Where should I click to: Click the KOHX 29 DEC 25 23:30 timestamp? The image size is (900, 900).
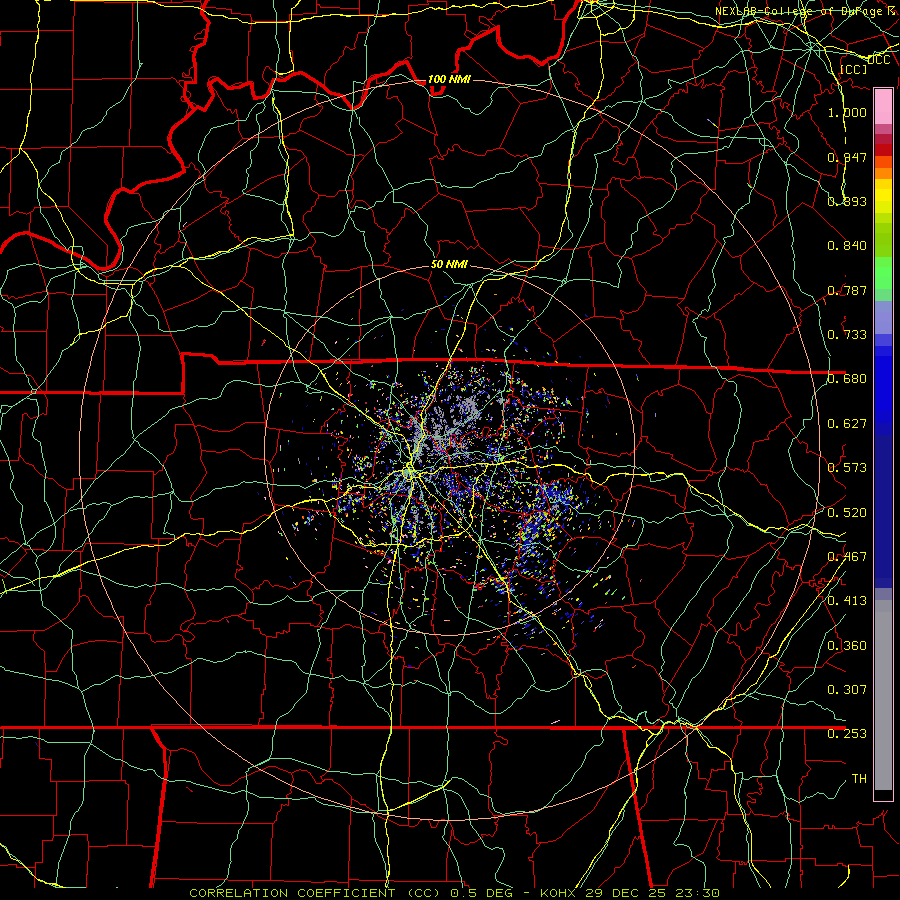630,893
